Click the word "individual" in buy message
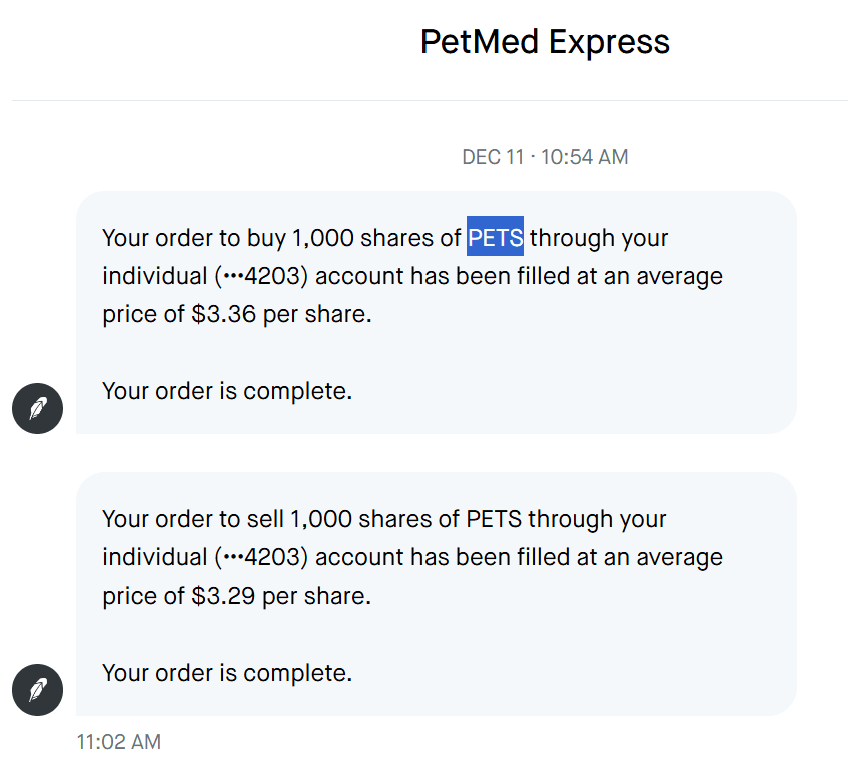848x760 pixels. point(153,276)
